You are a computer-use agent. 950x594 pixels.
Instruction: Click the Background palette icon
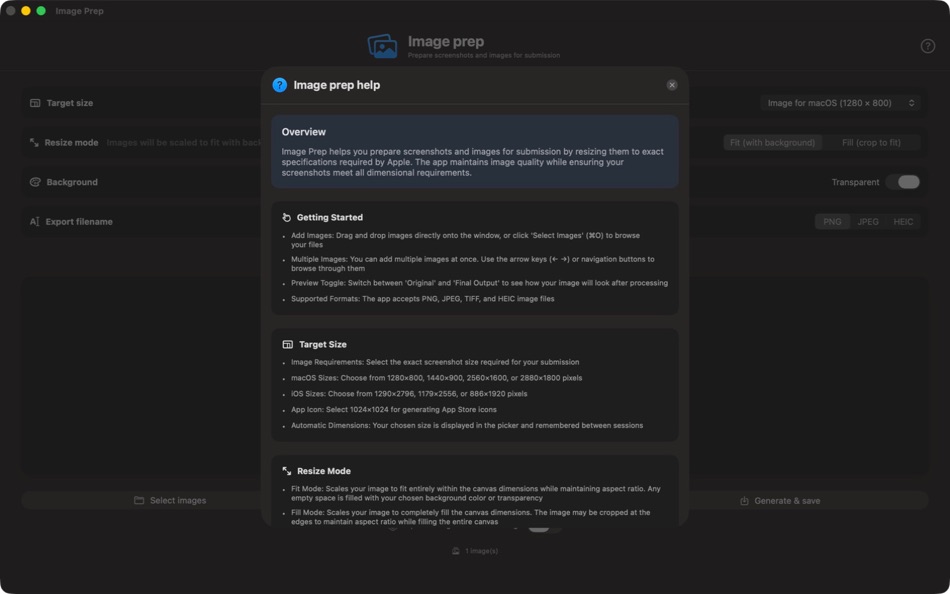(33, 182)
